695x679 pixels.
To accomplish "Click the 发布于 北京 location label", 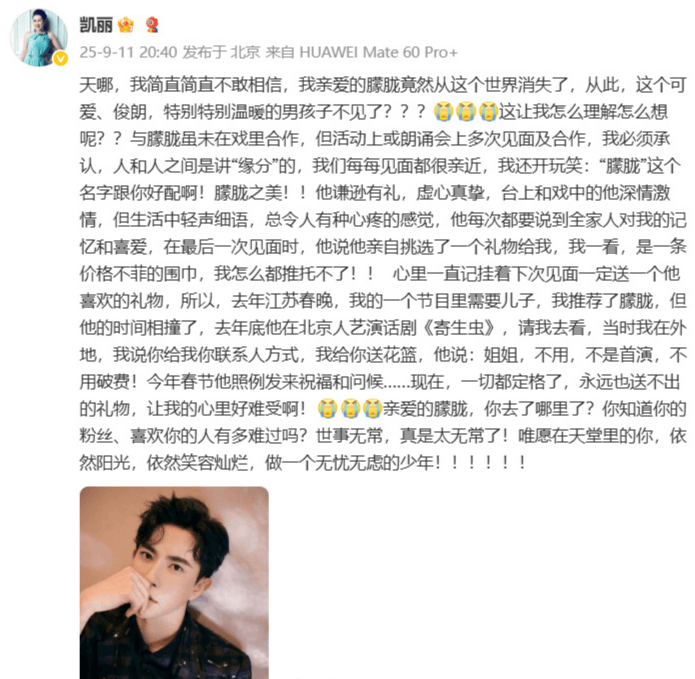I will (x=221, y=52).
